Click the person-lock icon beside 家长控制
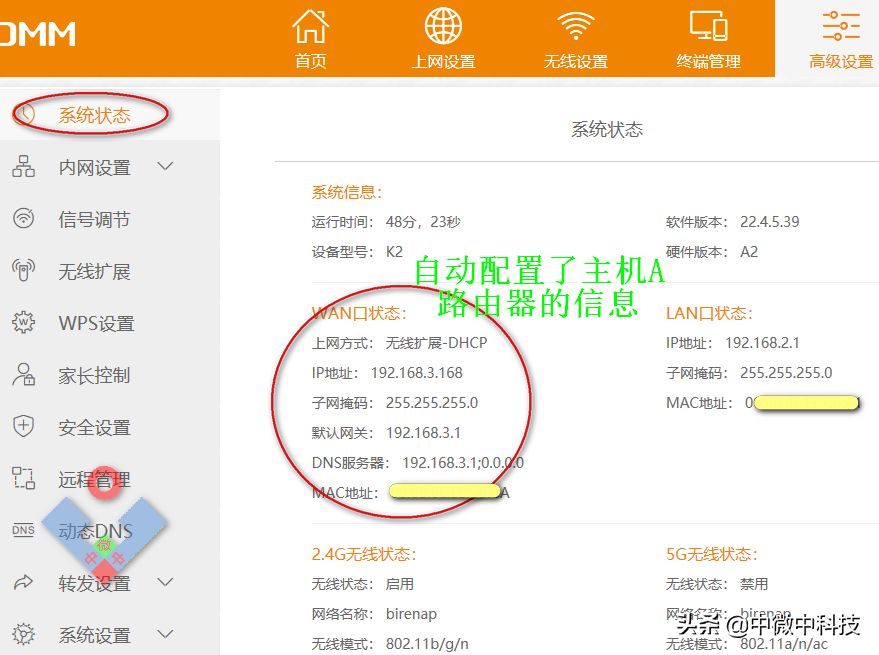Image resolution: width=879 pixels, height=655 pixels. click(x=24, y=375)
